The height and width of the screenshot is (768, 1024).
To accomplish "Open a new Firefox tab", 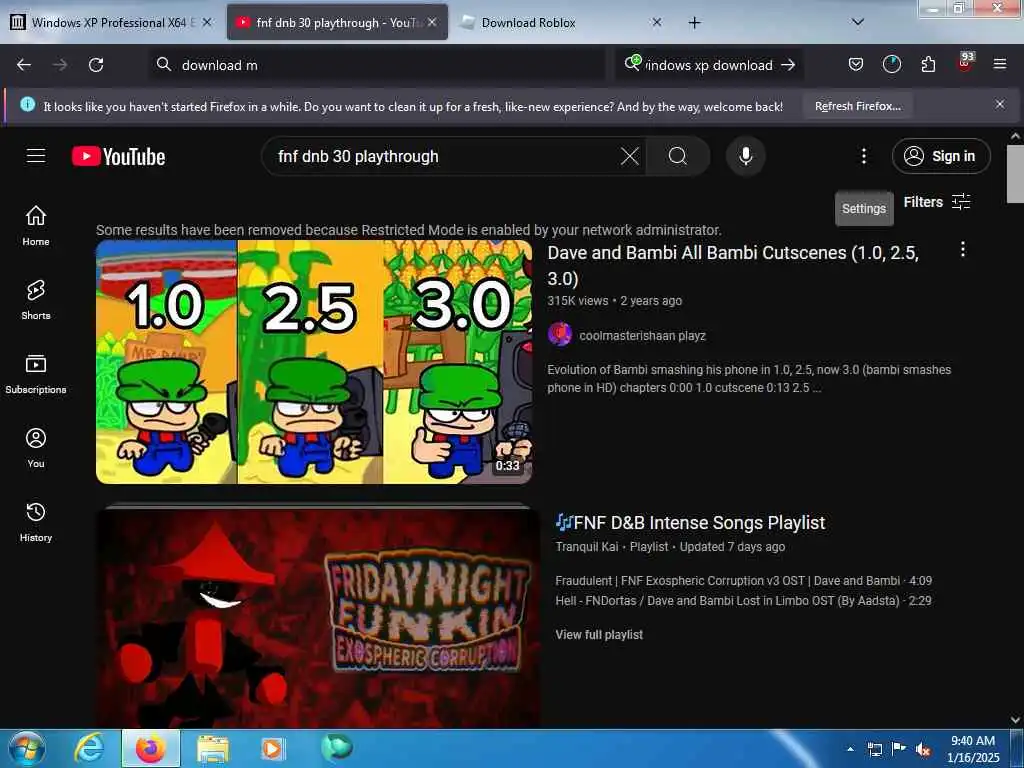I will point(694,23).
